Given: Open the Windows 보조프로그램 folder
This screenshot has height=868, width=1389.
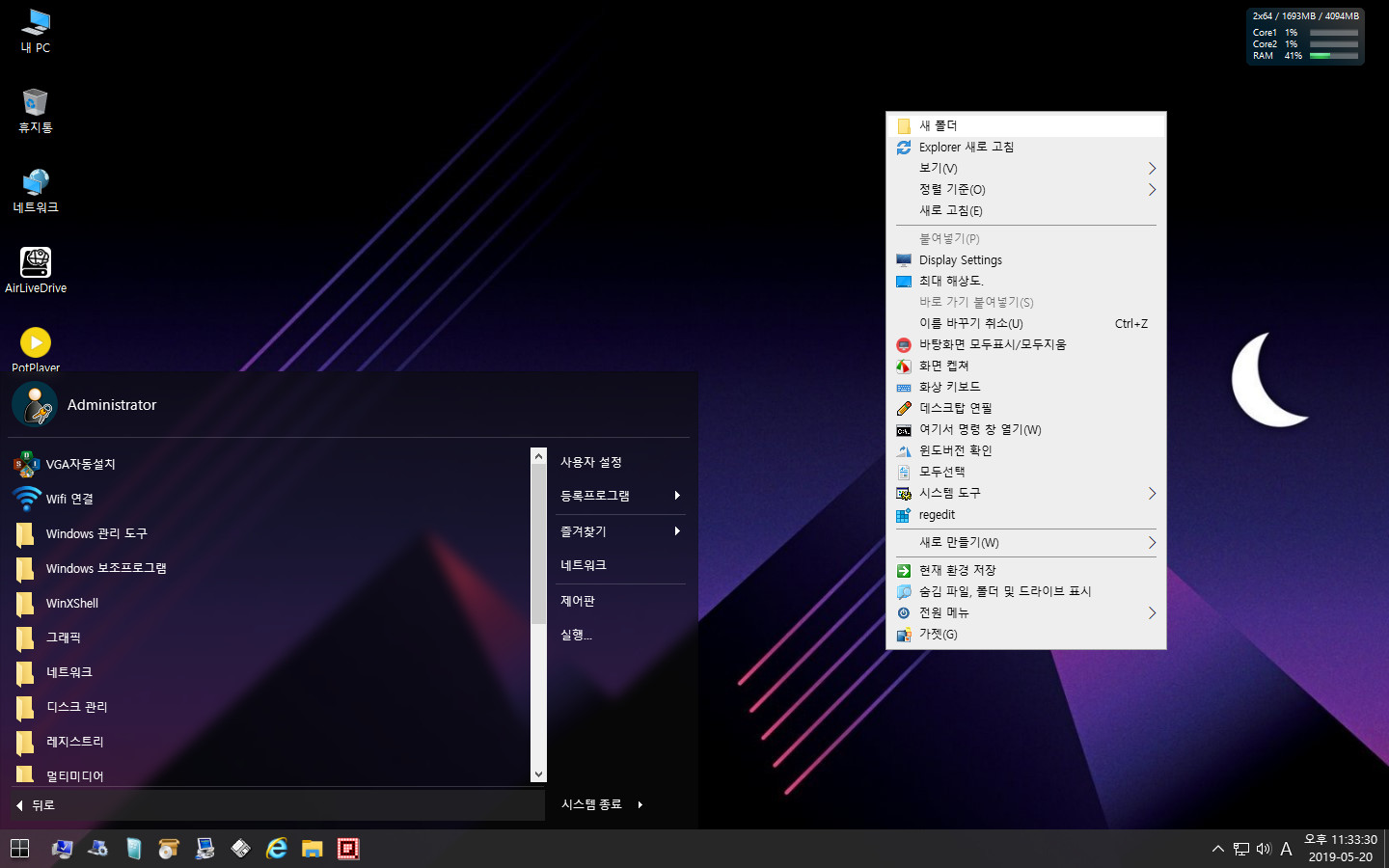Looking at the screenshot, I should pyautogui.click(x=270, y=568).
